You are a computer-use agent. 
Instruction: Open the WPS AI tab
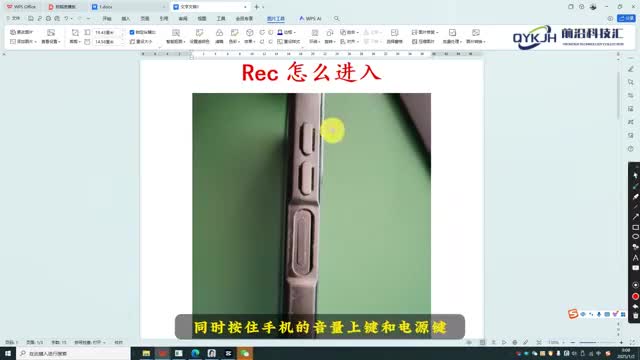click(310, 19)
